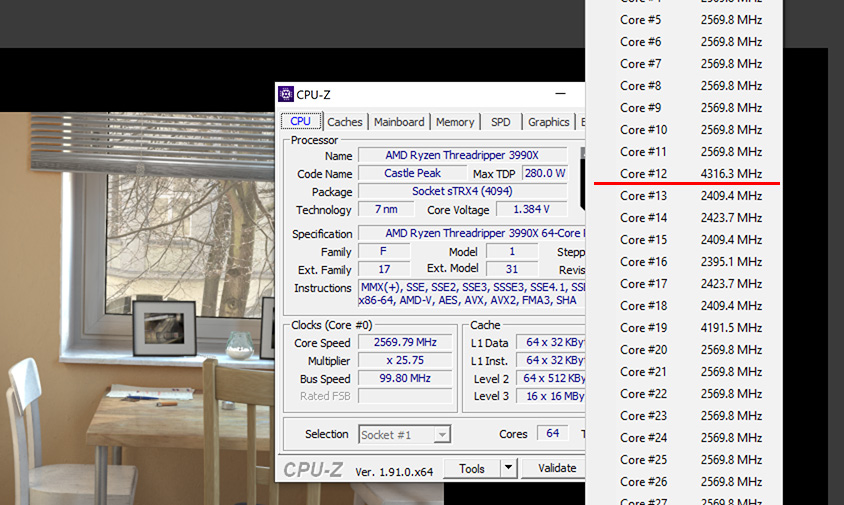
Task: Choose Core #15 entry
Action: click(684, 240)
